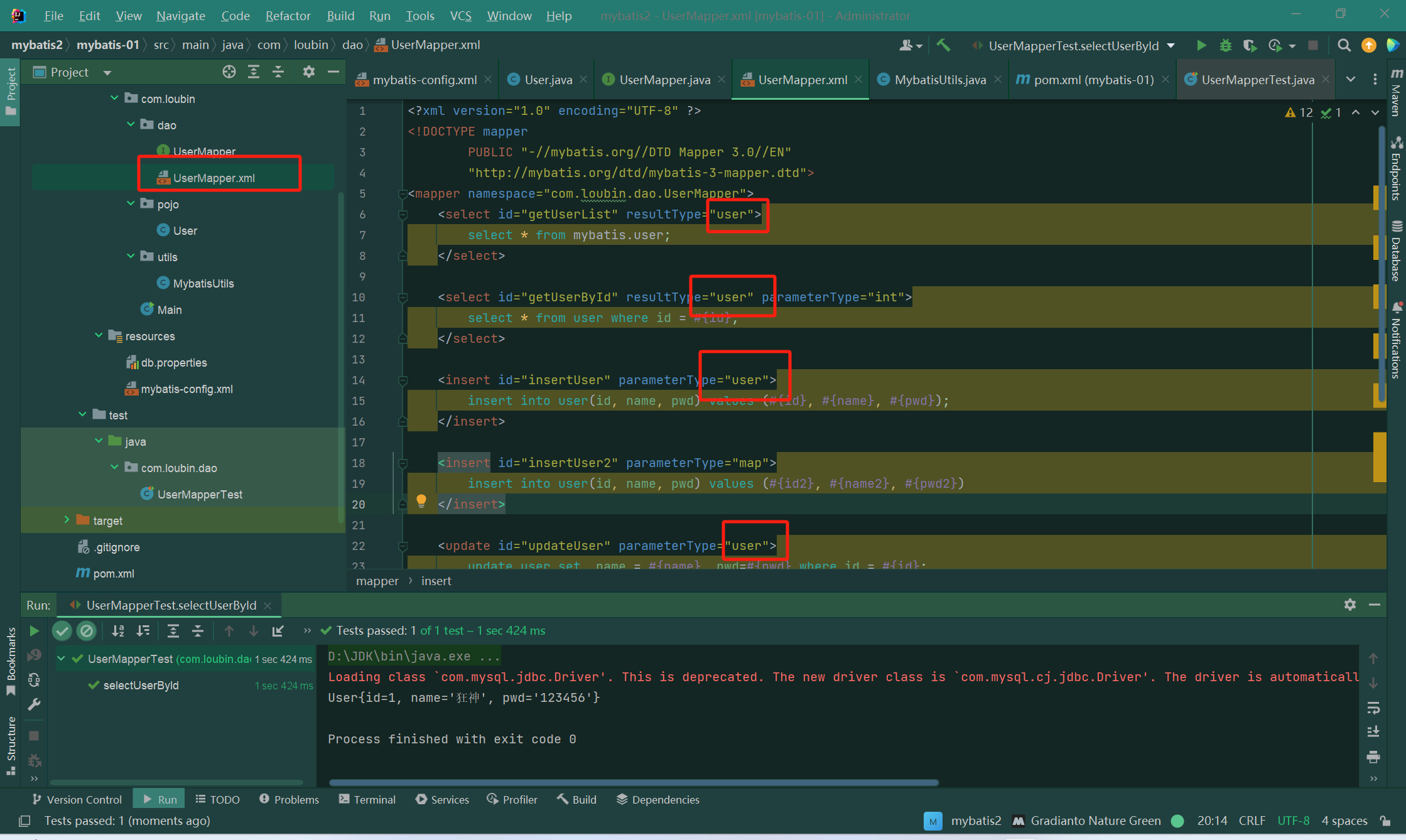This screenshot has width=1406, height=840.
Task: Open Search Everywhere magnifier icon
Action: (1344, 45)
